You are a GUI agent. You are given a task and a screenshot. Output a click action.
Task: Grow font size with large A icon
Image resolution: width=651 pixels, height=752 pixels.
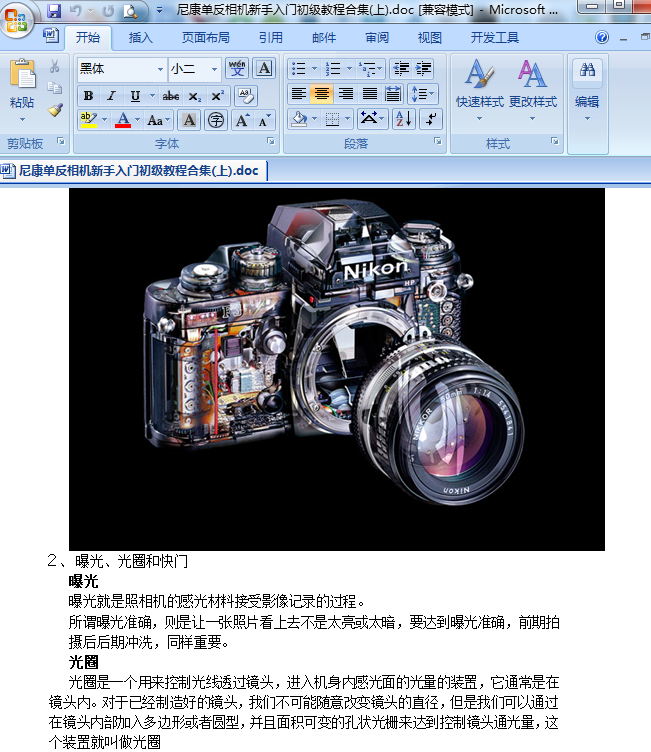point(242,120)
